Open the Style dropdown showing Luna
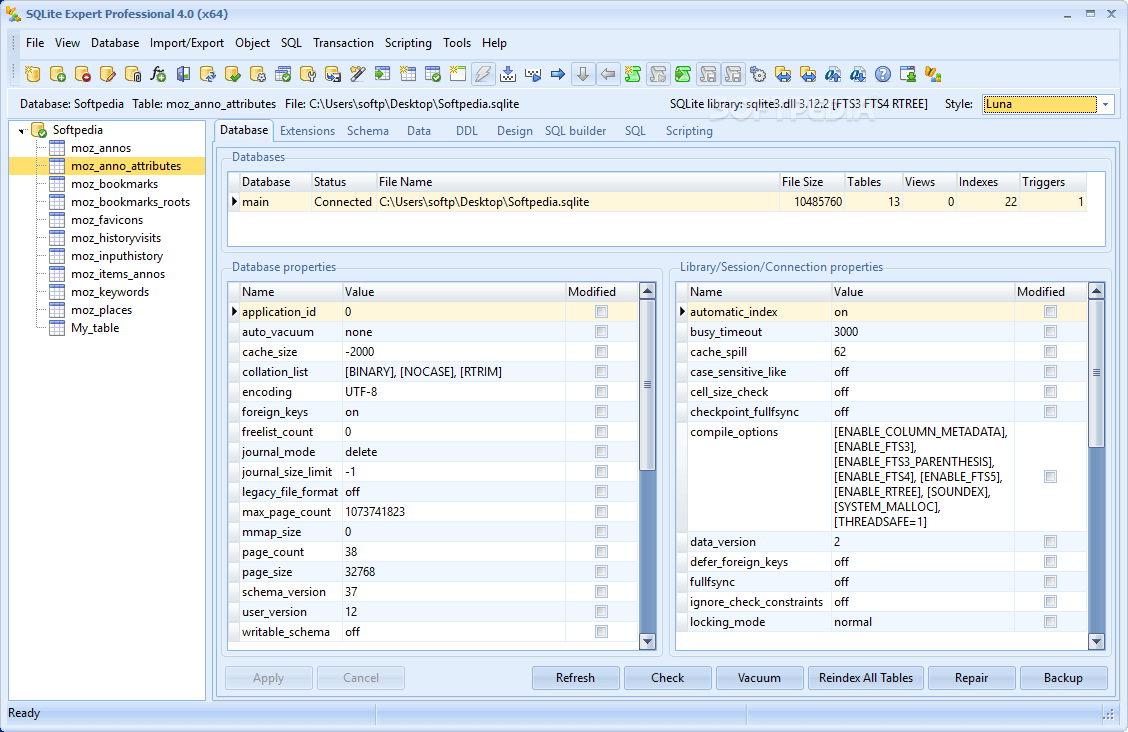Viewport: 1128px width, 732px height. (x=1106, y=104)
